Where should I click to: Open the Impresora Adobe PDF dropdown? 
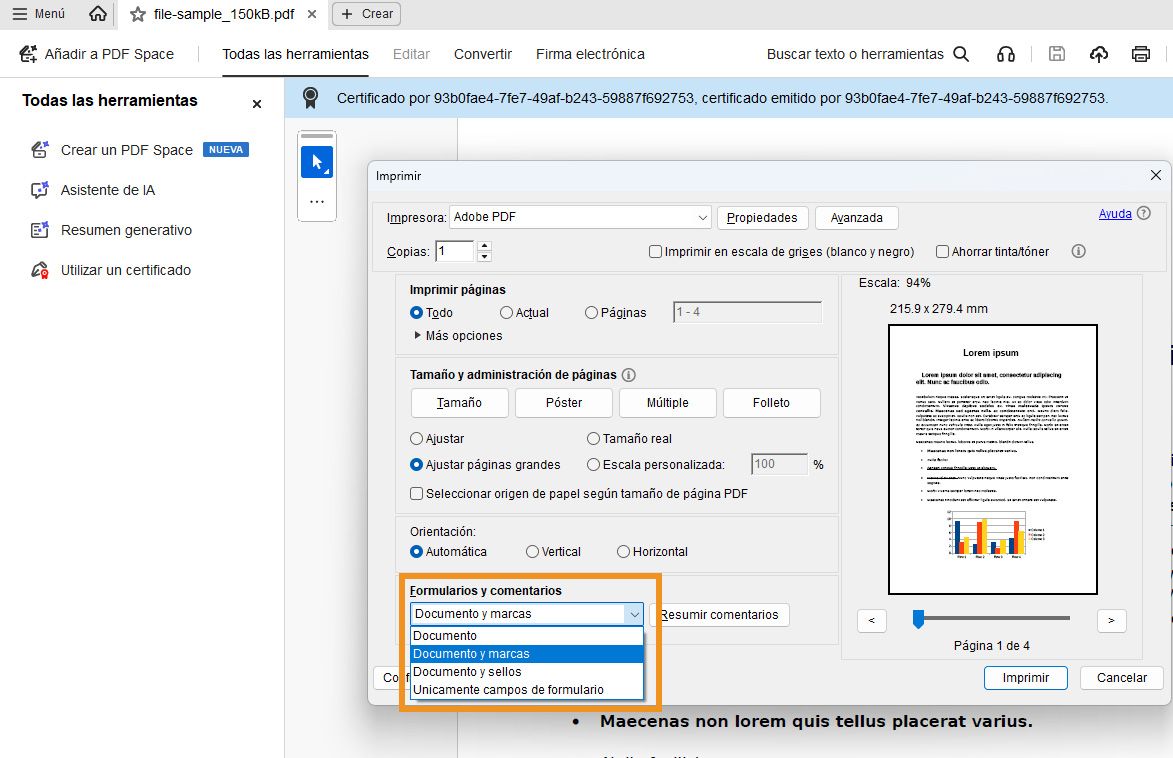pos(580,217)
